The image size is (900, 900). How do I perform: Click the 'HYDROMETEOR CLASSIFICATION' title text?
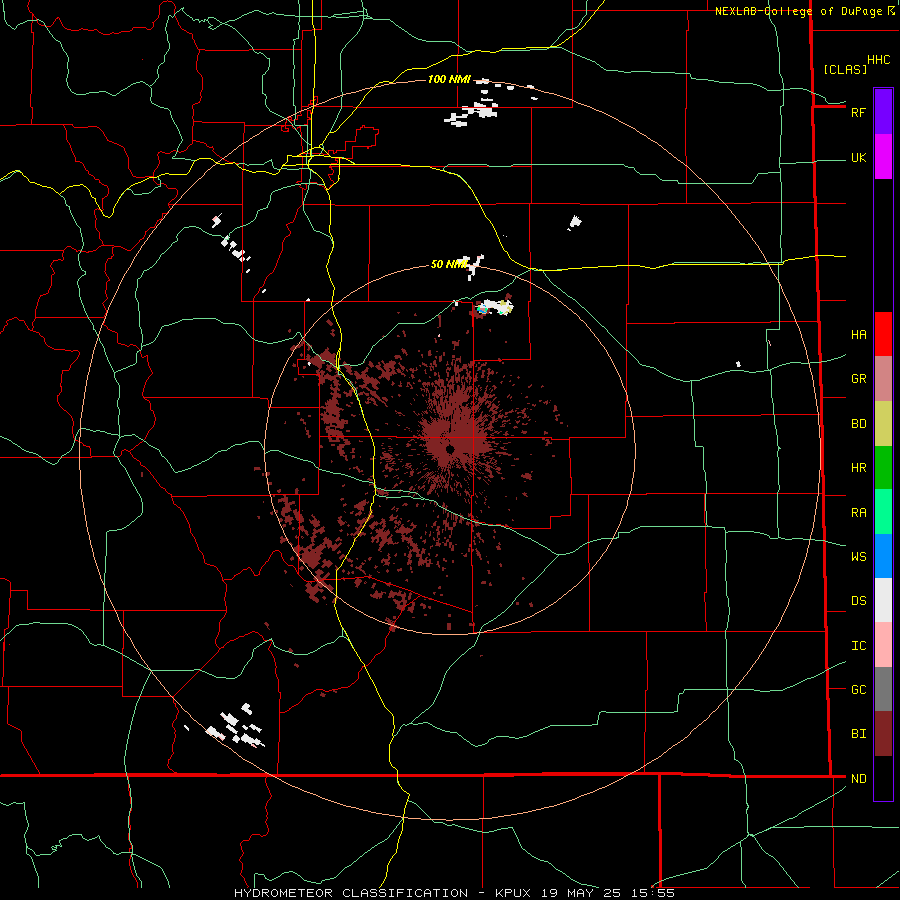click(351, 893)
